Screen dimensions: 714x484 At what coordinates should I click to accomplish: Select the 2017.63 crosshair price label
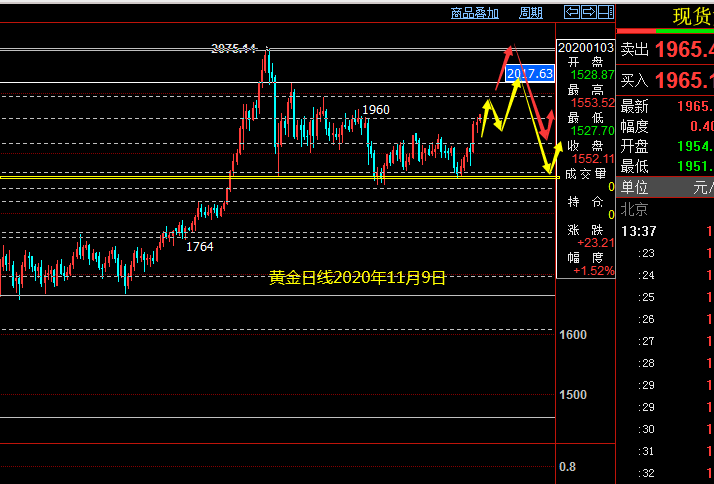530,73
